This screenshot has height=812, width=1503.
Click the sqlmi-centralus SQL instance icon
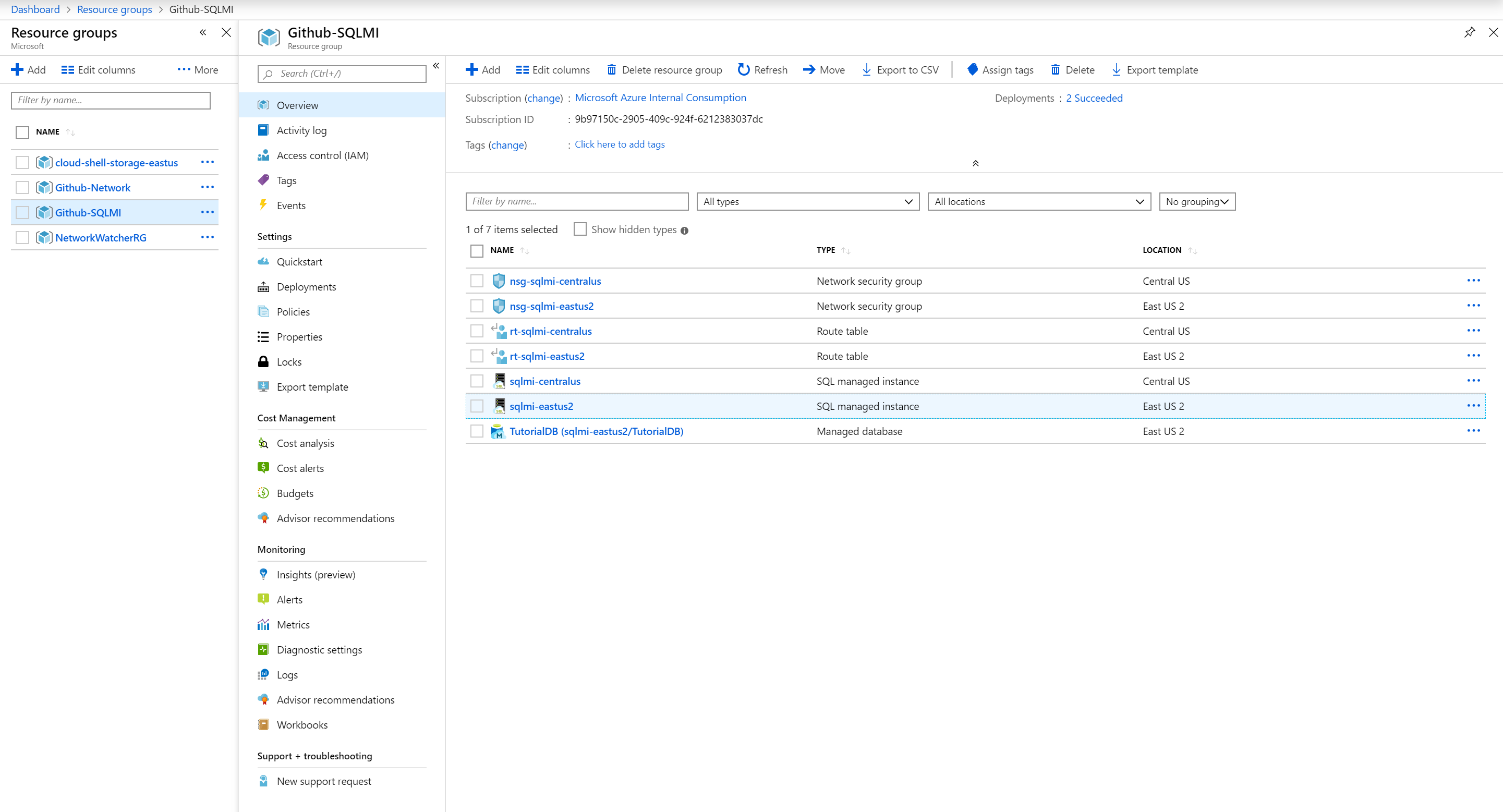pos(500,381)
